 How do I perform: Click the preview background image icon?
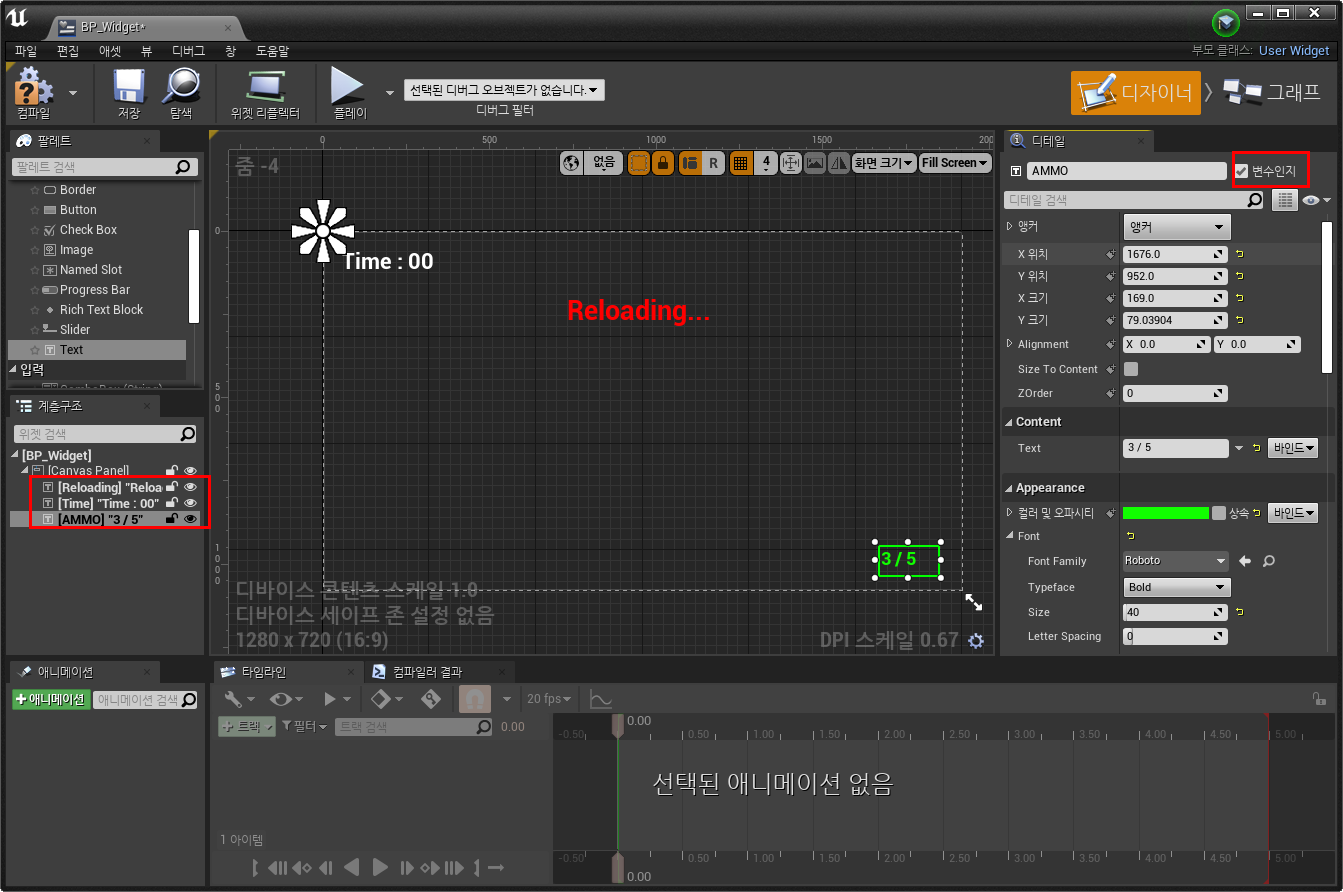(x=815, y=163)
